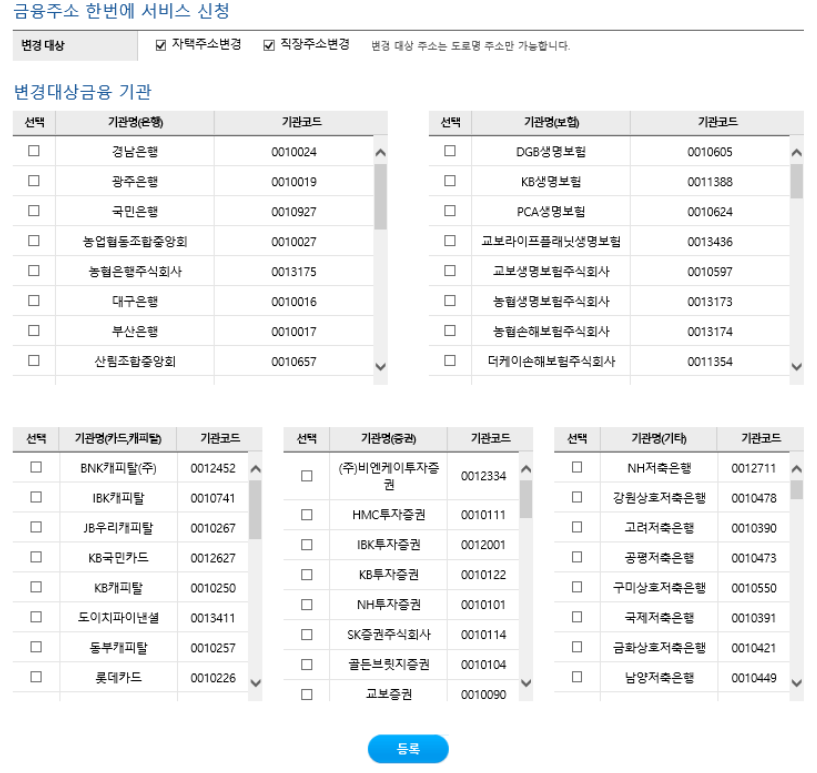Tick the 광주은행 row checkbox

[34, 181]
